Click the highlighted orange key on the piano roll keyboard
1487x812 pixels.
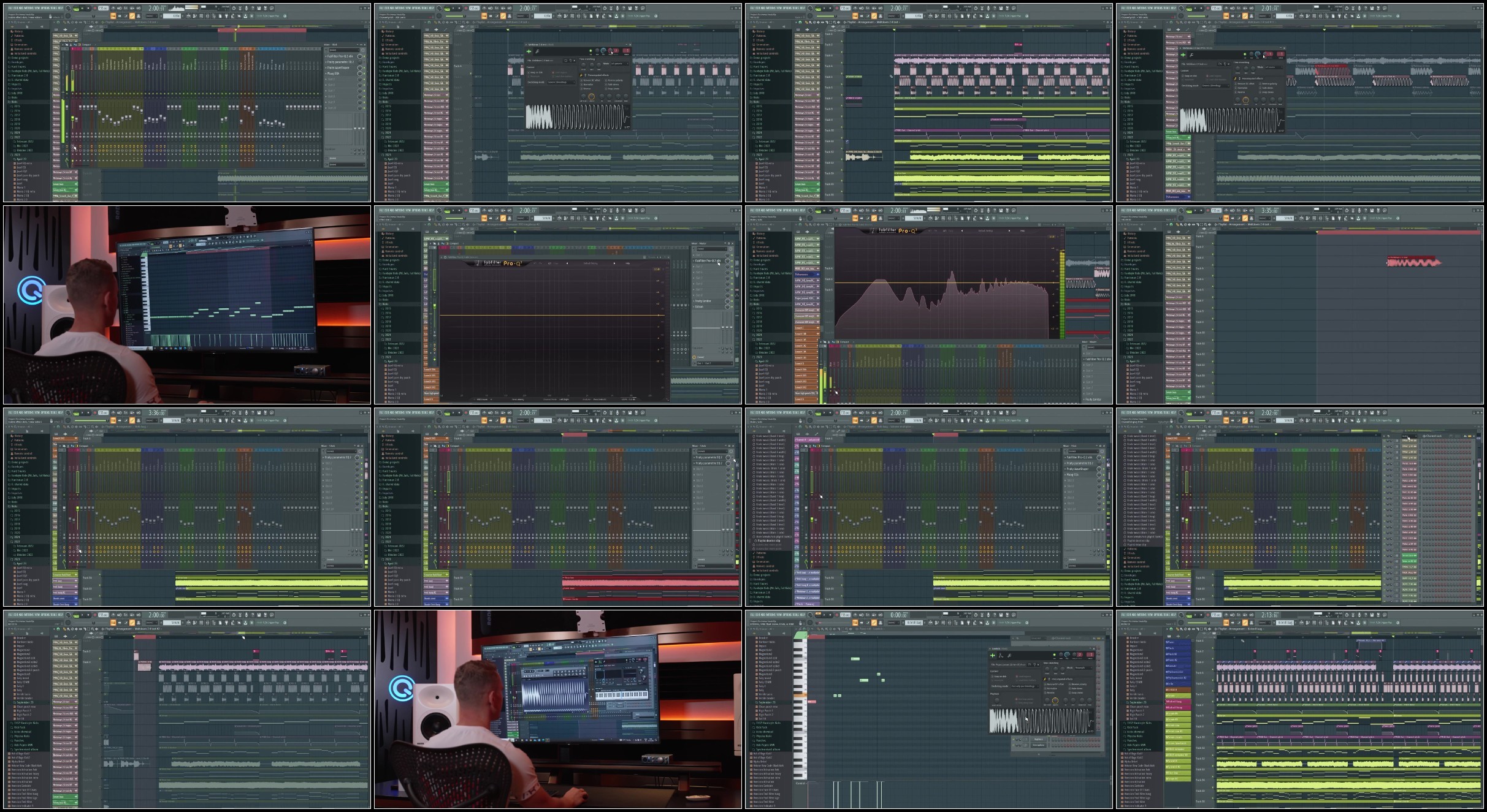(800, 695)
